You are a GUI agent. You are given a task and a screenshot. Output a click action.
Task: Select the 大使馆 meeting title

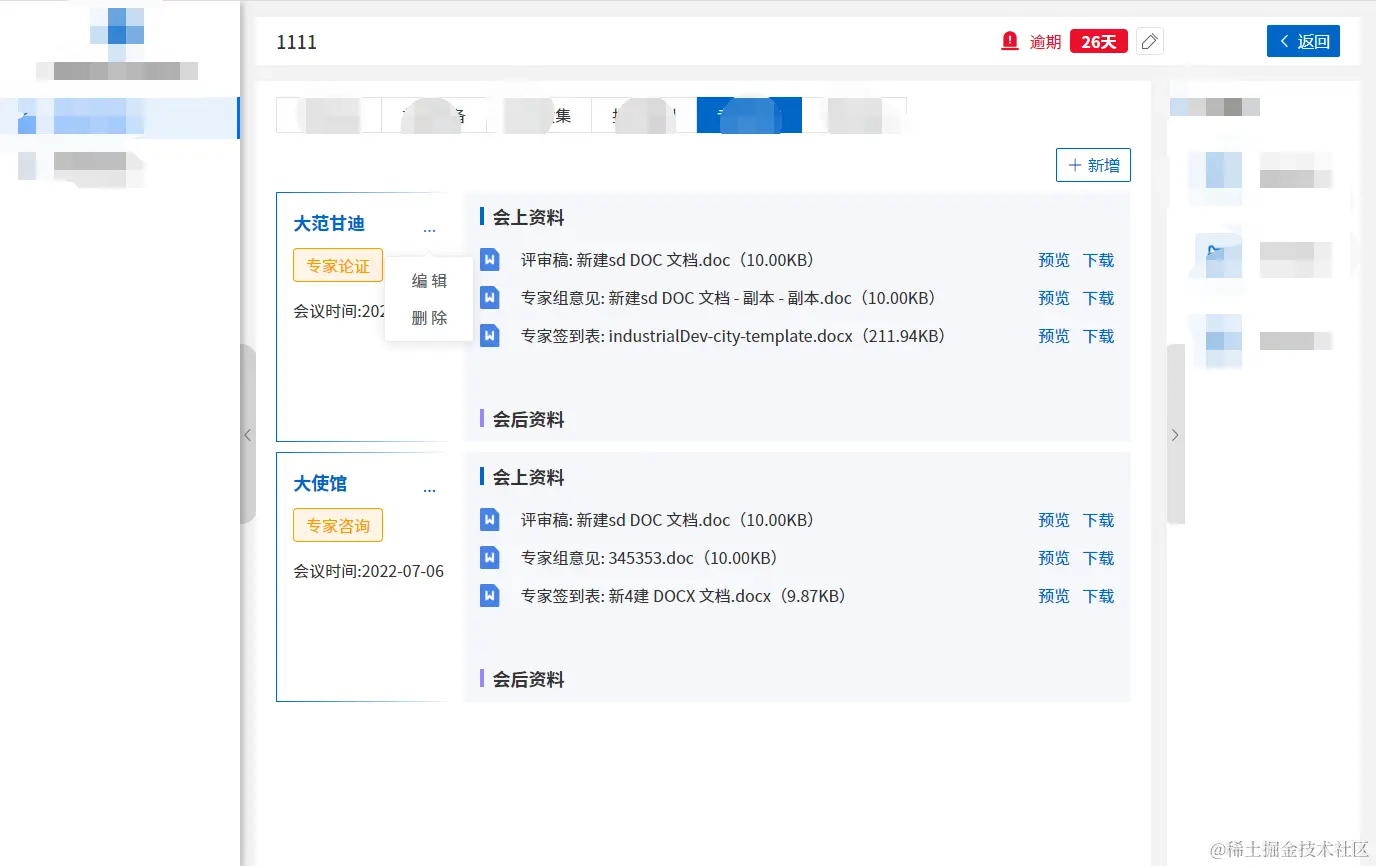click(320, 484)
